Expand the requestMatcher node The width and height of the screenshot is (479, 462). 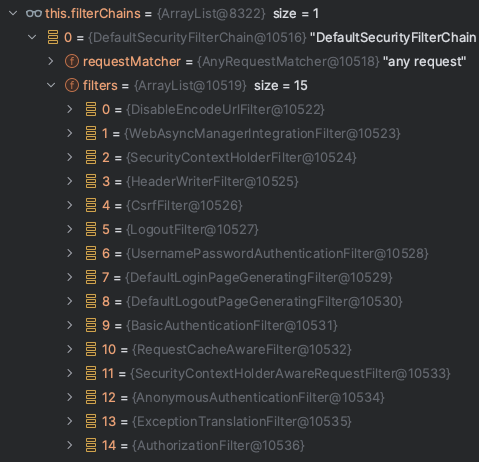coord(51,61)
